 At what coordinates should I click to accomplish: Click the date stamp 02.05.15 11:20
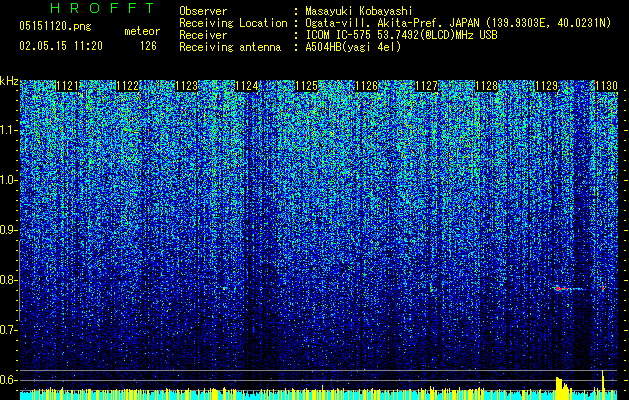point(61,46)
